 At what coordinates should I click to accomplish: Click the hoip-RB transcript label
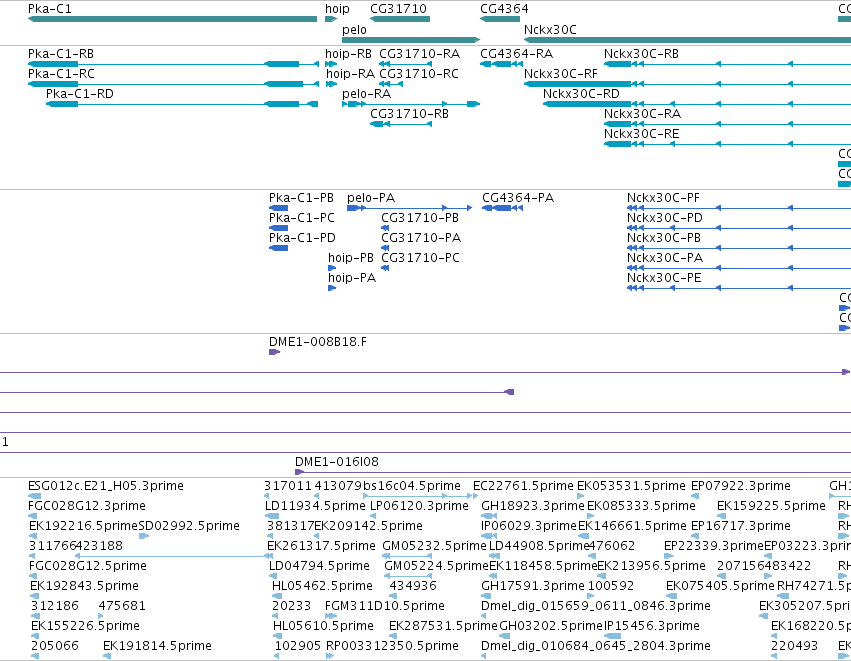coord(348,54)
